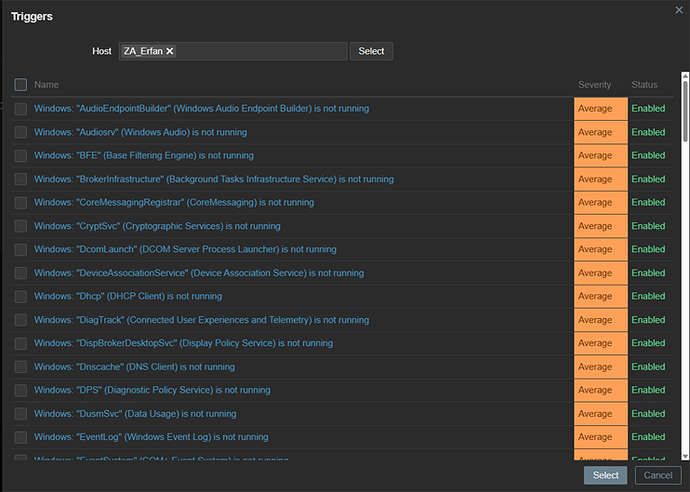Check the DispBrokerDesktopSvc trigger checkbox
The height and width of the screenshot is (492, 690).
coord(21,343)
